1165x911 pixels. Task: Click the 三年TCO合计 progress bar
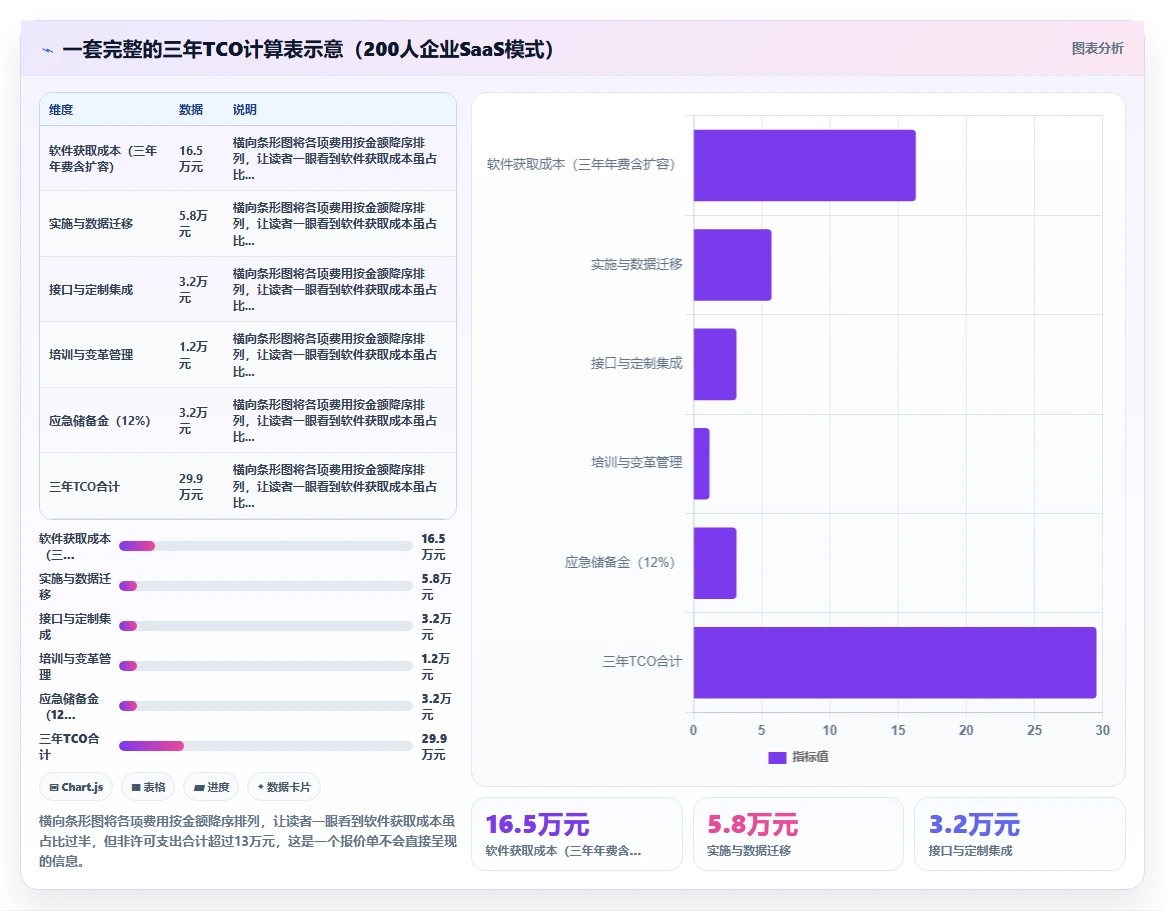pos(265,746)
